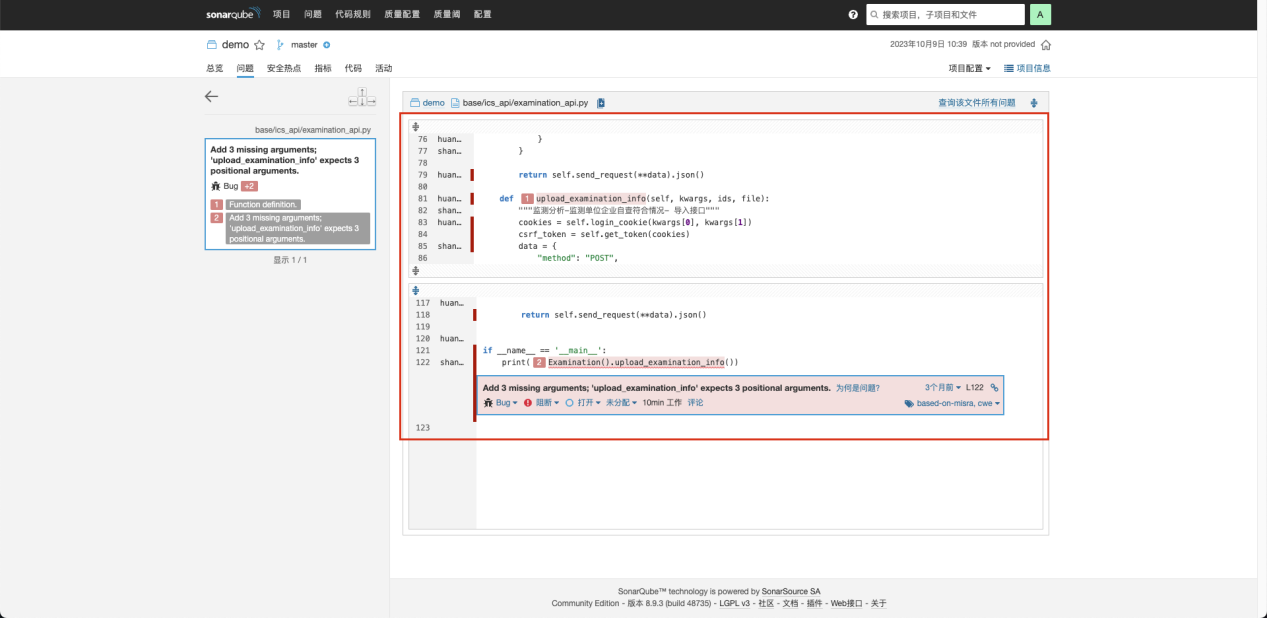Click the download icon on the code panel

[1035, 102]
